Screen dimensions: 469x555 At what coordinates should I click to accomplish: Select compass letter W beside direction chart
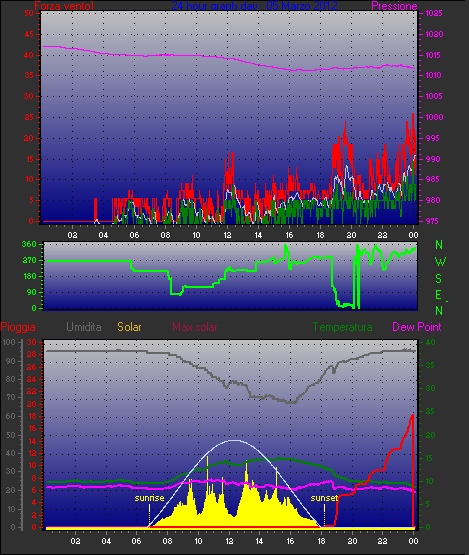click(x=440, y=262)
